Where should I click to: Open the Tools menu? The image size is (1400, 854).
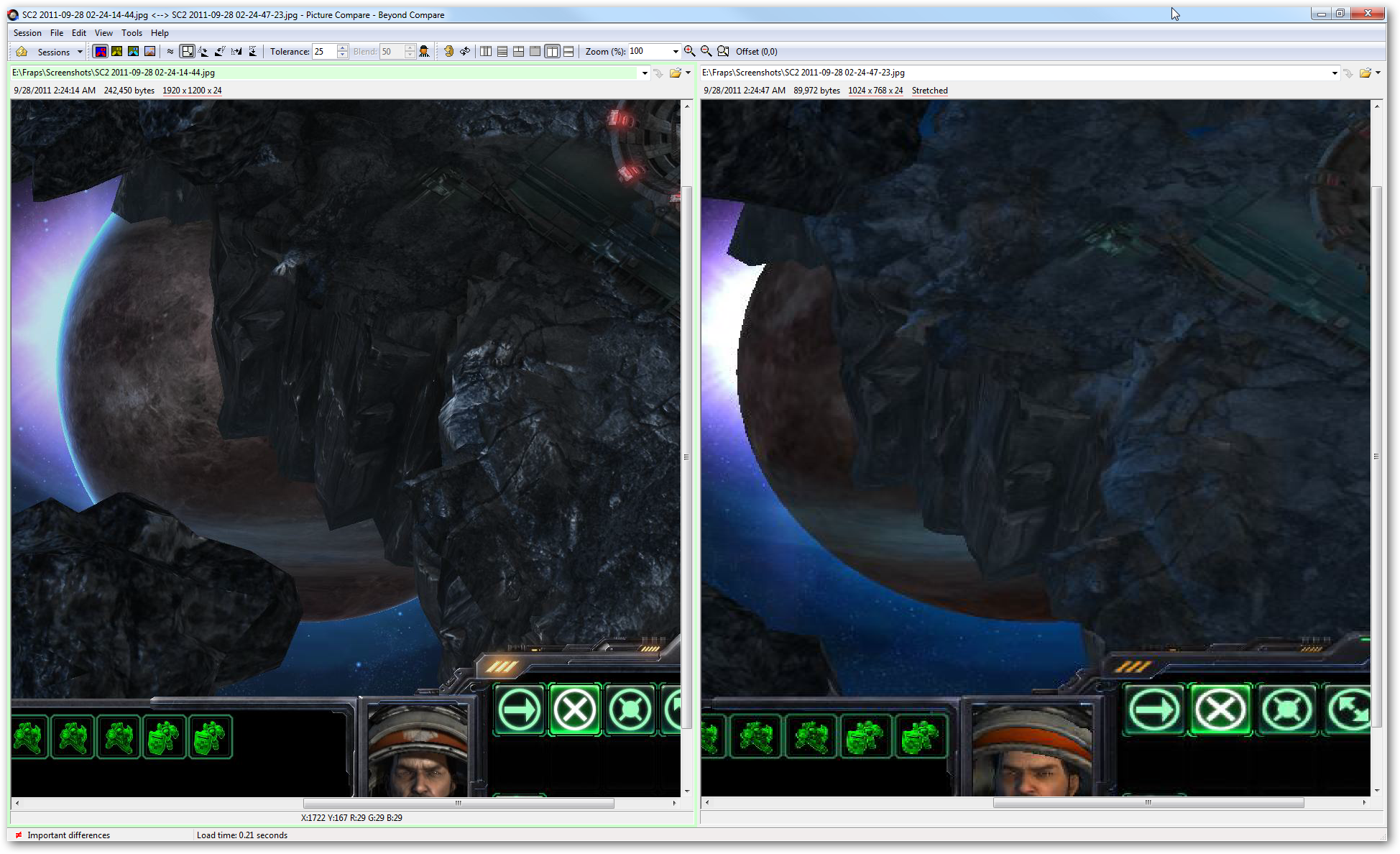point(132,33)
